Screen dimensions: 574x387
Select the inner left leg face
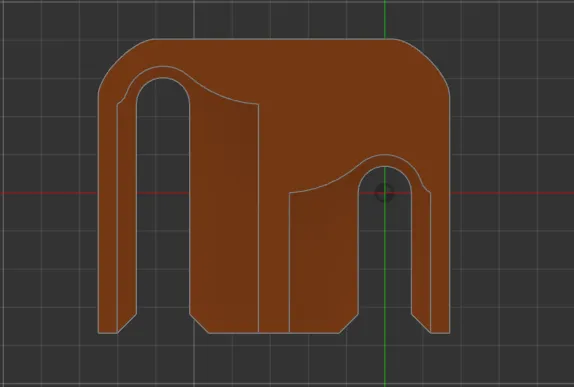pos(127,212)
